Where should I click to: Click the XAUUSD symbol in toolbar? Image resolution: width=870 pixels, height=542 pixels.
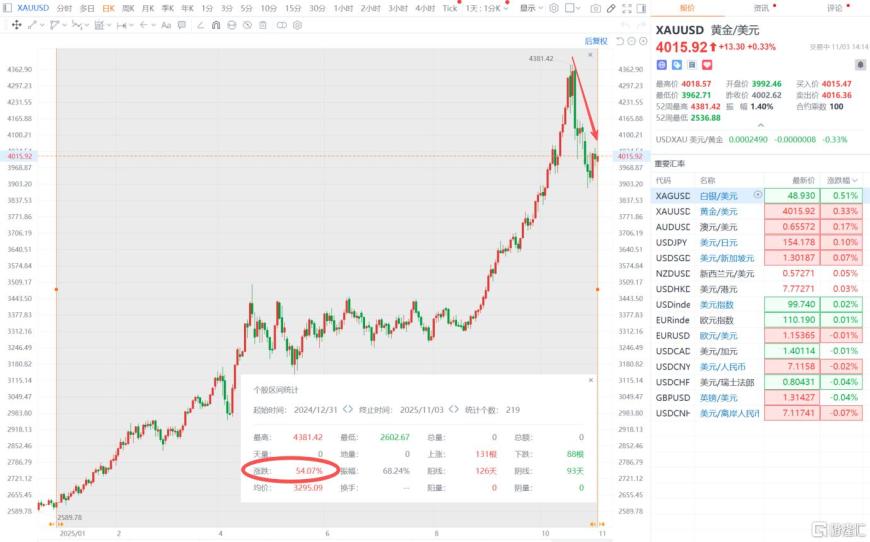pyautogui.click(x=33, y=8)
